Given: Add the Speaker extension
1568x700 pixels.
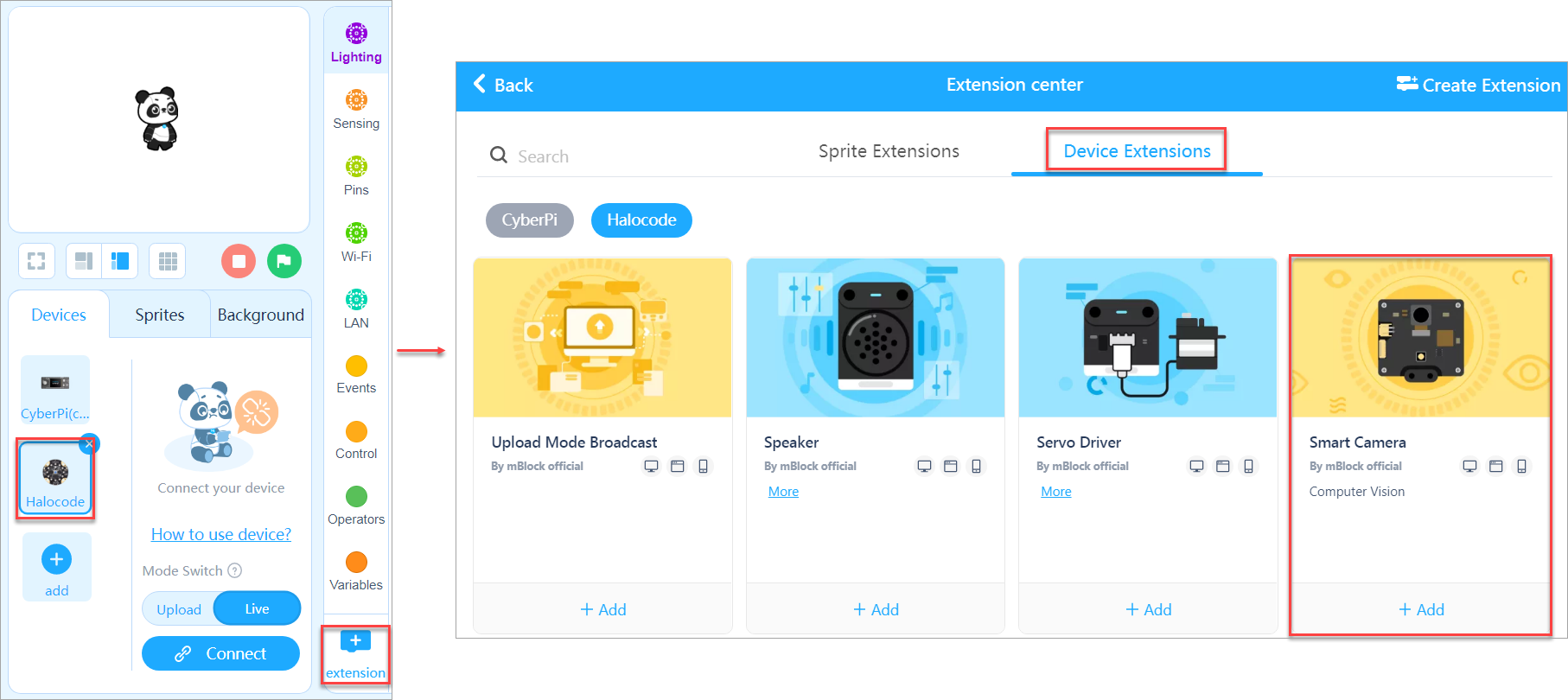Looking at the screenshot, I should click(x=876, y=609).
